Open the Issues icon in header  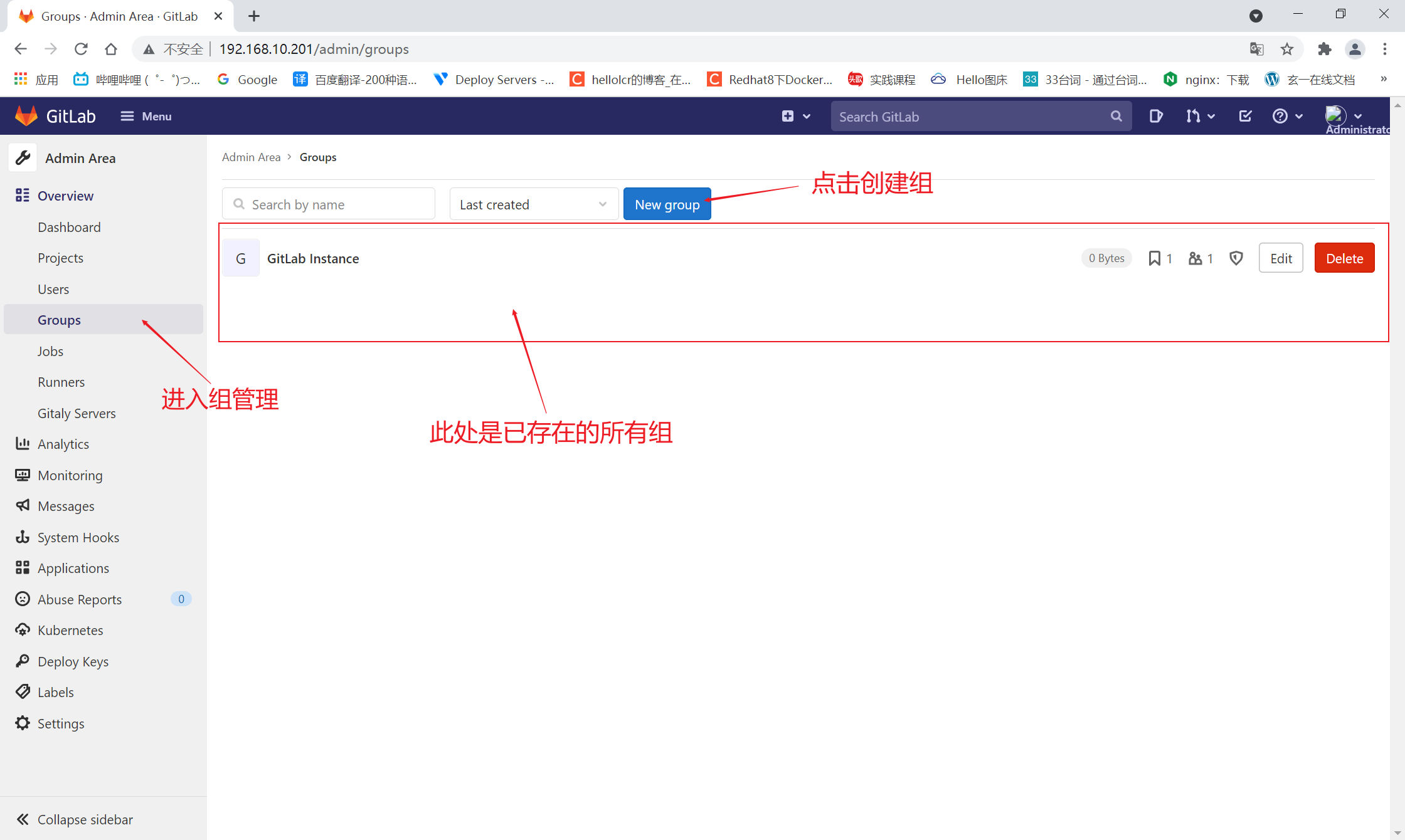pos(1155,116)
